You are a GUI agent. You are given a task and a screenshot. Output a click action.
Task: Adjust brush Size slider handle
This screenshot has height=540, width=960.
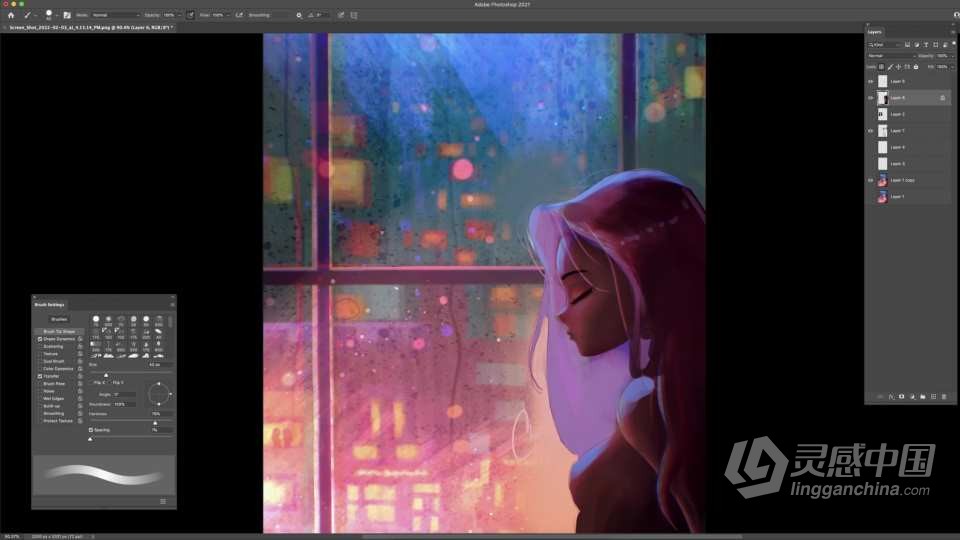tap(106, 375)
